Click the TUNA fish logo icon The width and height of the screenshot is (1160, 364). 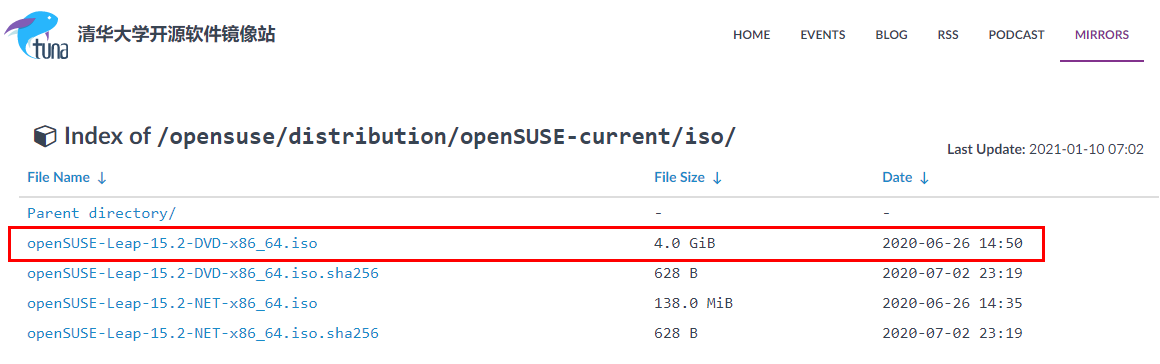point(36,35)
